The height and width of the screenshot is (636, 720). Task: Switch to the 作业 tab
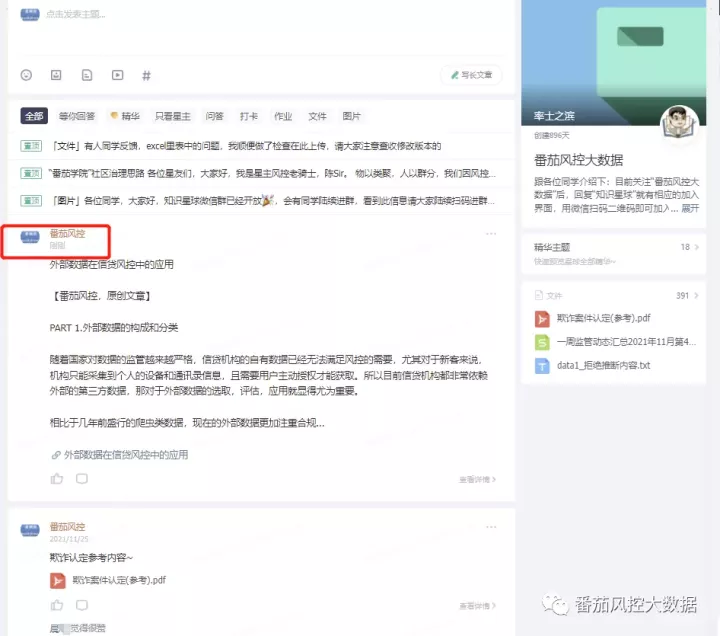(x=283, y=116)
